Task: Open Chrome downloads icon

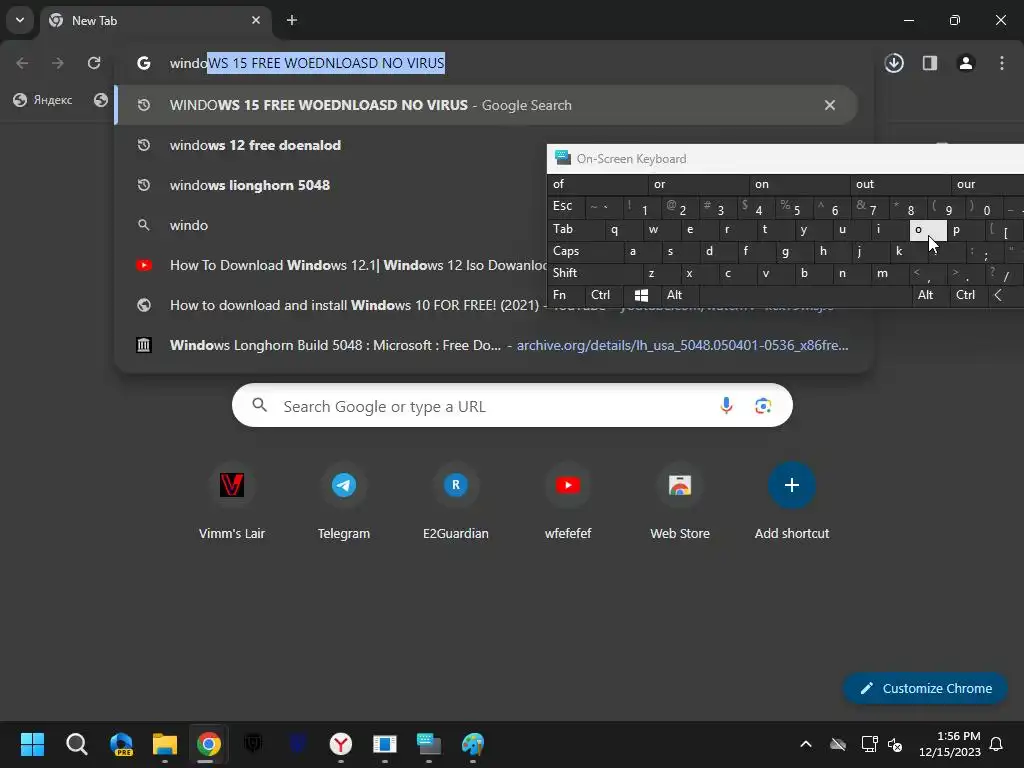Action: pos(894,63)
